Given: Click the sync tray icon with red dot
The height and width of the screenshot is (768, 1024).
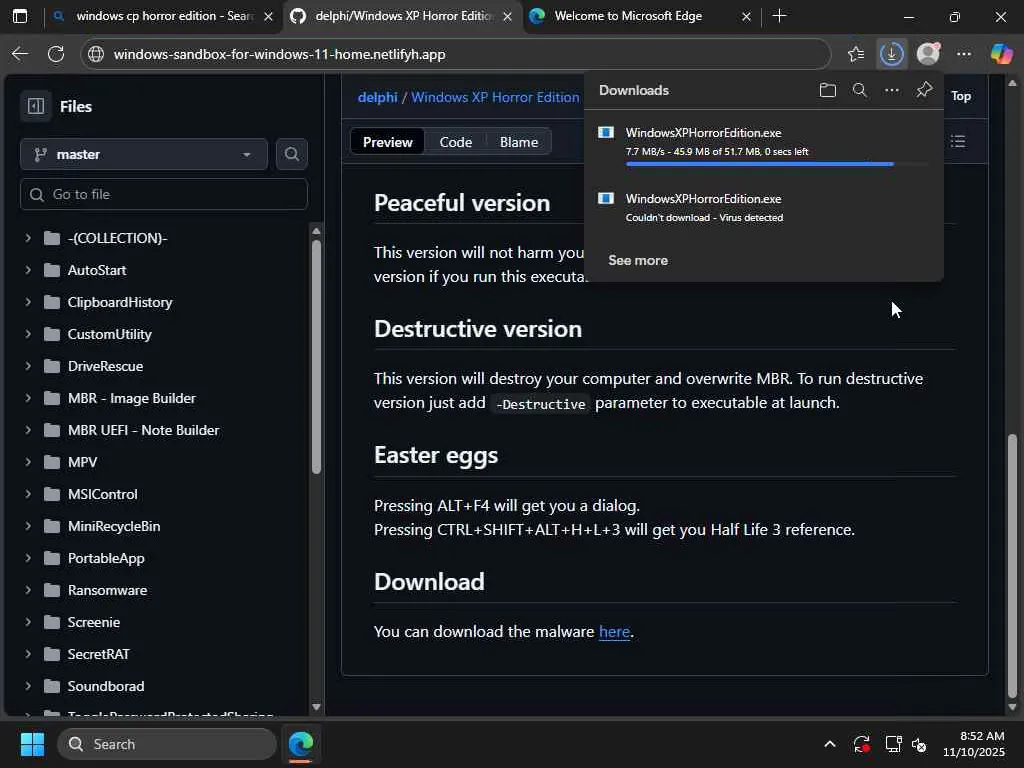Looking at the screenshot, I should point(861,744).
